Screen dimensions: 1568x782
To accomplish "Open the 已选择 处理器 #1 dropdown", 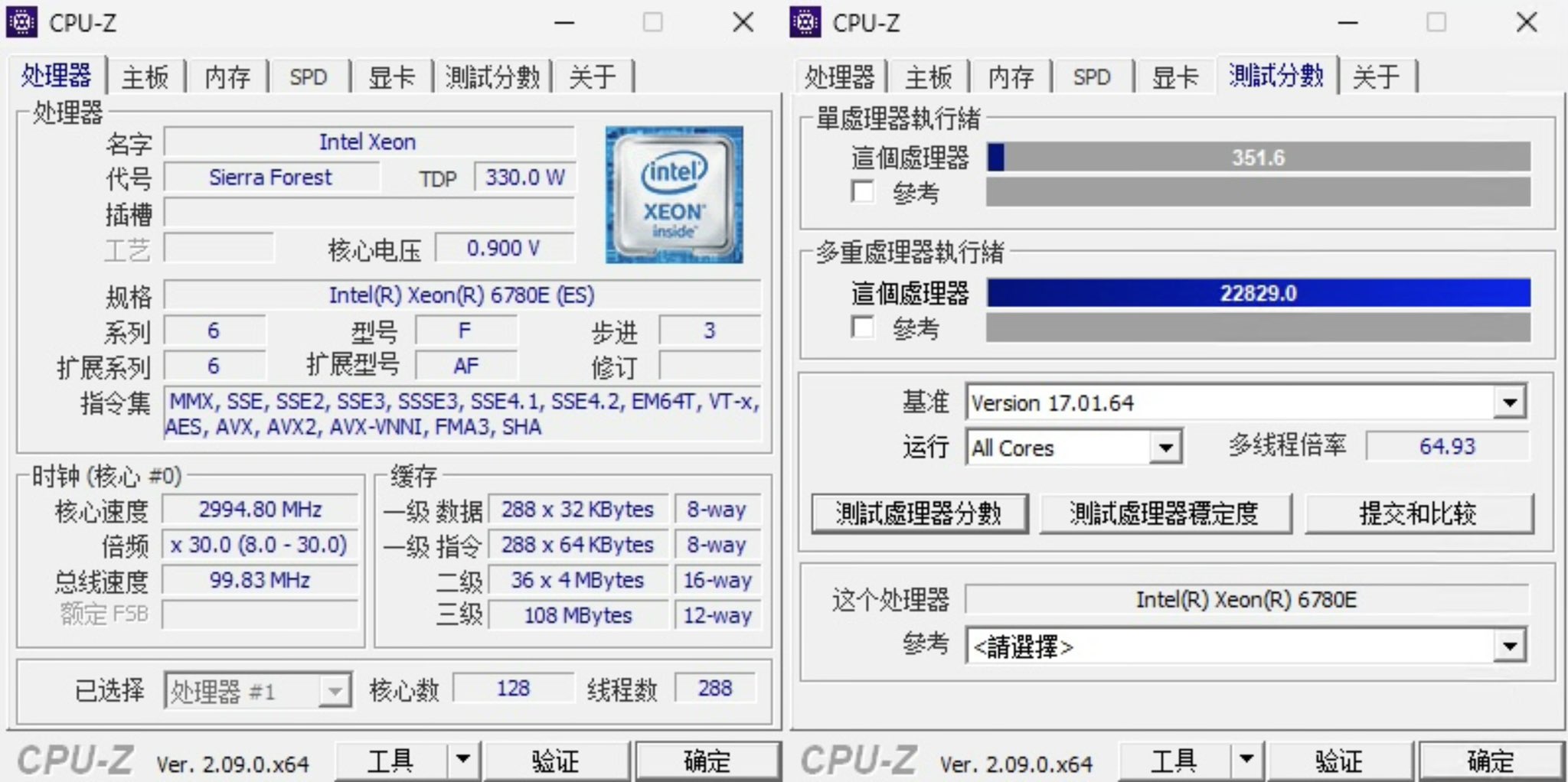I will [334, 691].
